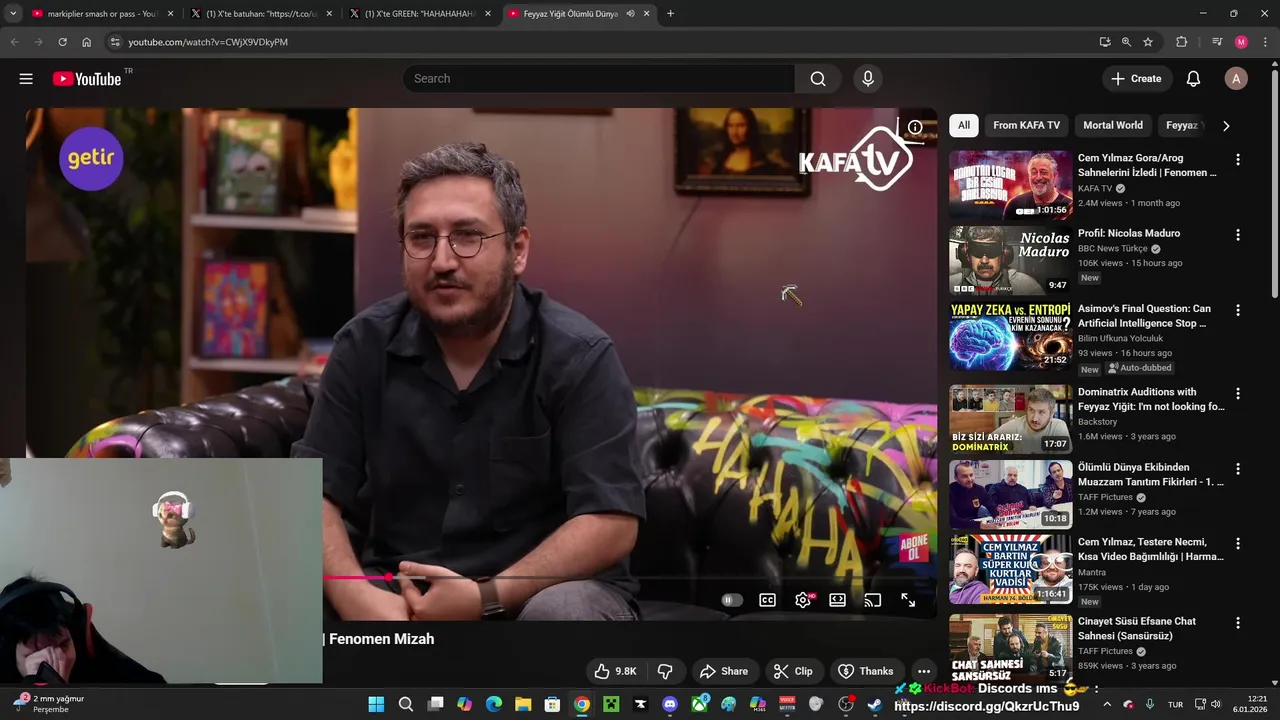Open Profil: Nicolas Maduro thumbnail
This screenshot has height=720, width=1280.
(x=1010, y=260)
